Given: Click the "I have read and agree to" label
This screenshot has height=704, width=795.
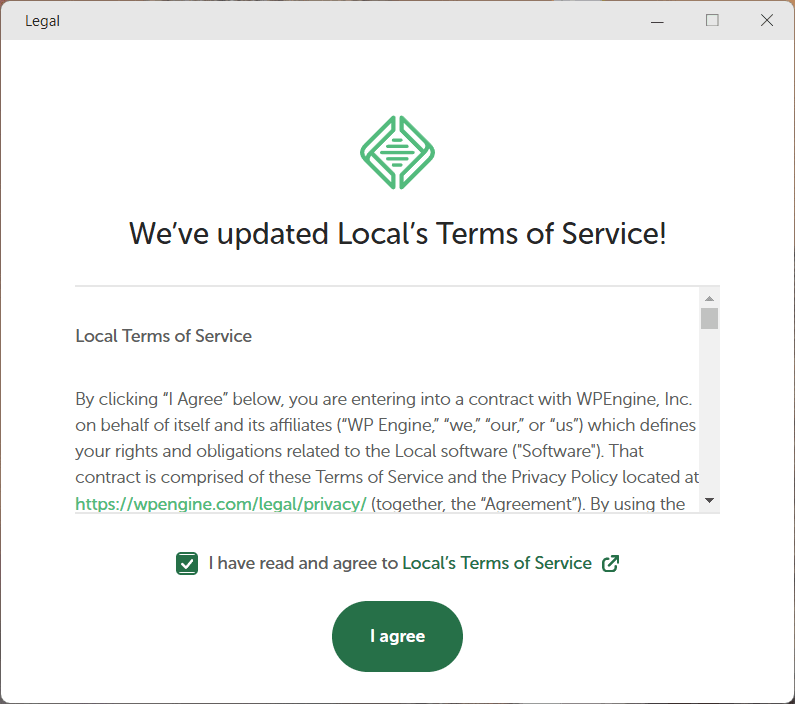Looking at the screenshot, I should point(304,564).
